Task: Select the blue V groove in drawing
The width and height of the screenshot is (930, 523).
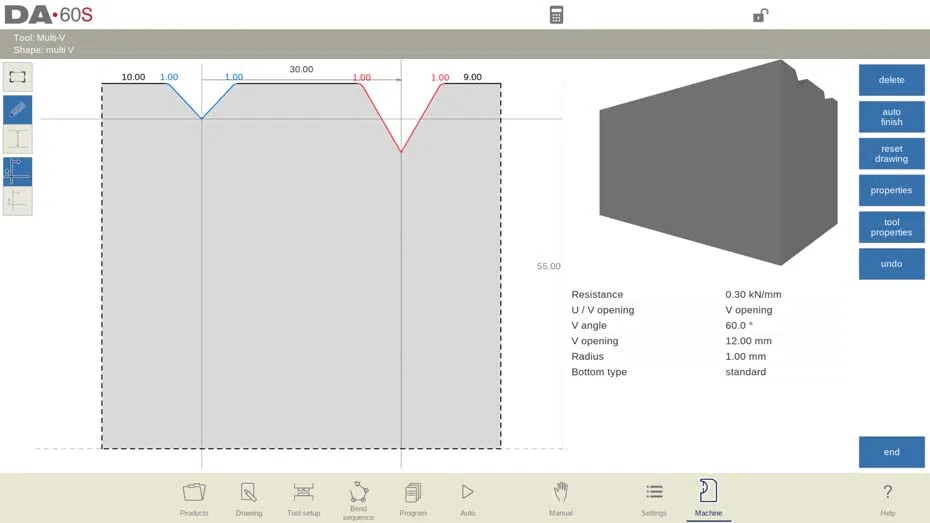Action: point(201,101)
